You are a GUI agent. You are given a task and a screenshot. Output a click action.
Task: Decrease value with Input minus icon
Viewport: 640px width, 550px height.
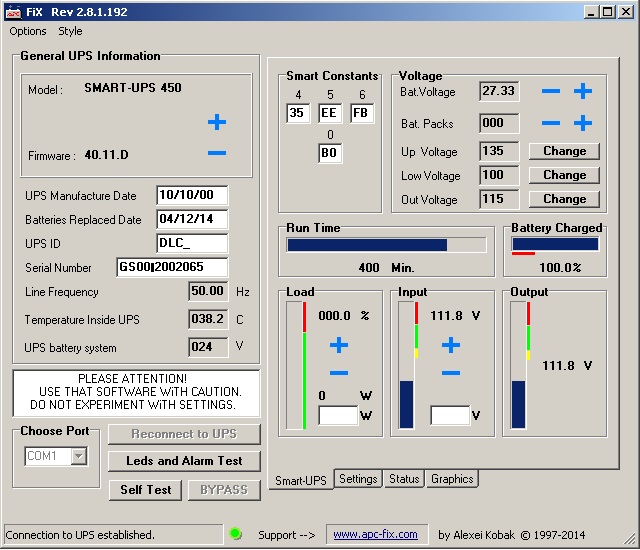click(x=451, y=373)
